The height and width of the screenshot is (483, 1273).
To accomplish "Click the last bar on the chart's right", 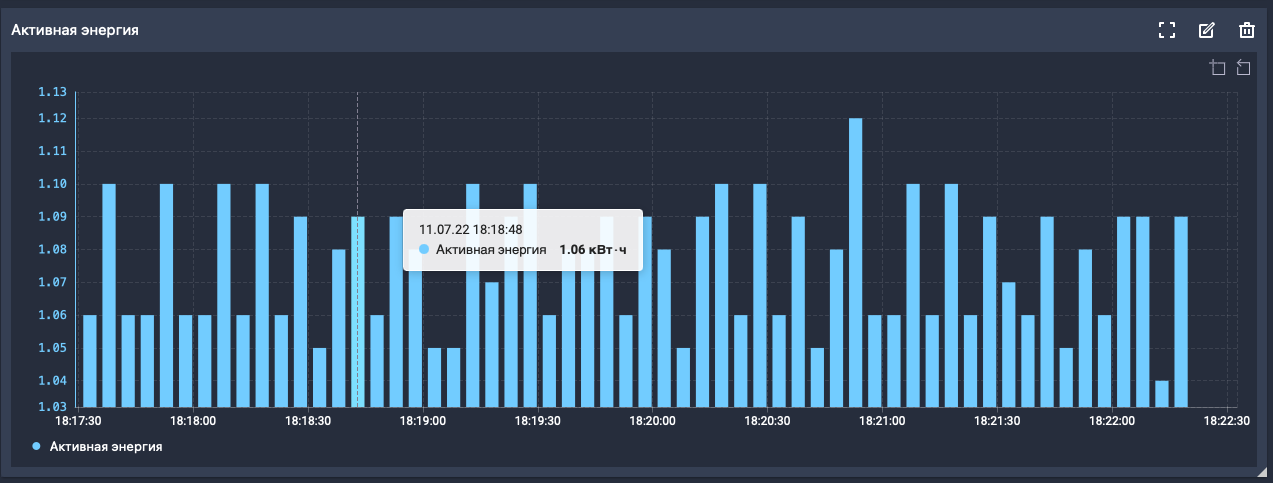I will pos(1181,312).
